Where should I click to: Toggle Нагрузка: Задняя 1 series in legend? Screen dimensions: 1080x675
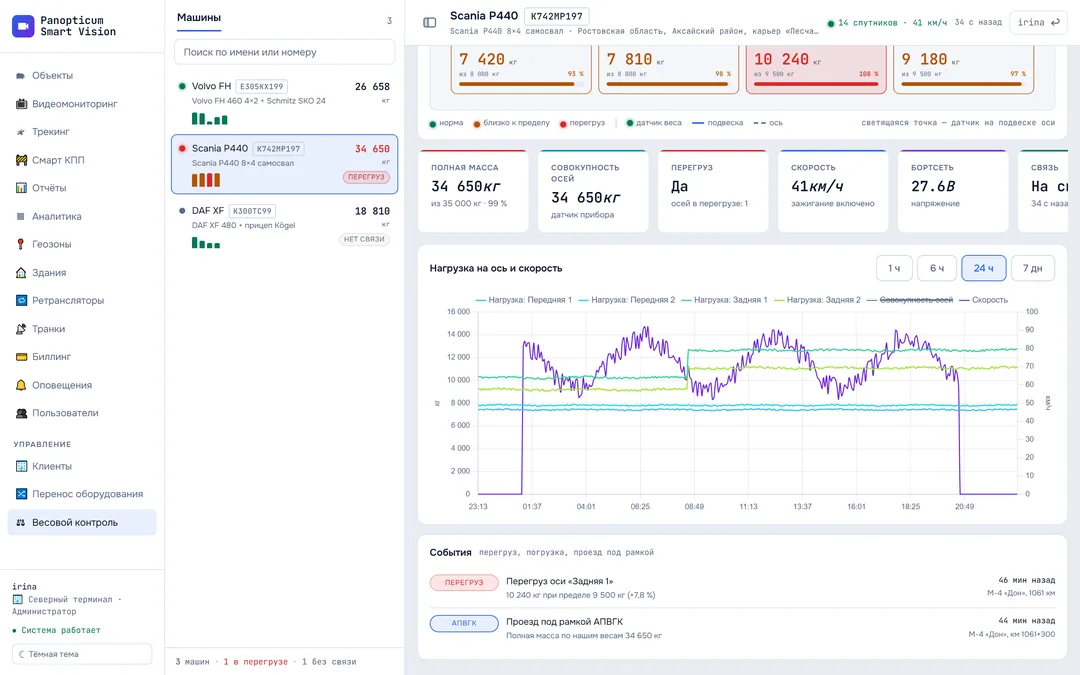[x=724, y=300]
